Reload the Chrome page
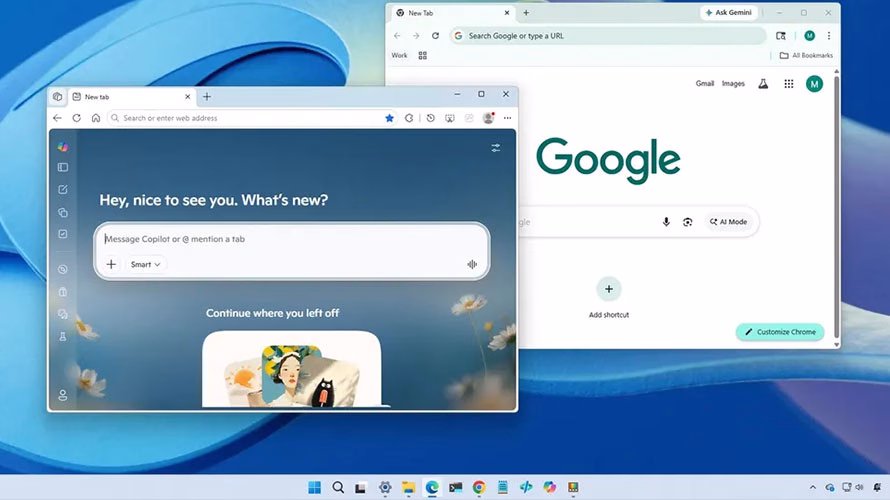This screenshot has width=890, height=500. click(x=435, y=36)
